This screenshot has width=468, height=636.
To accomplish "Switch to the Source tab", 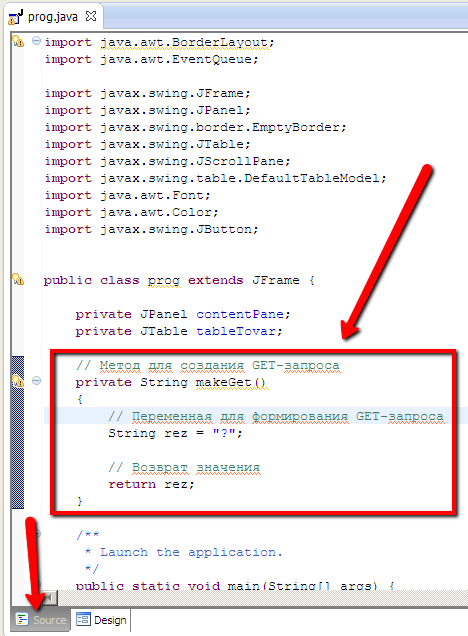I will click(41, 620).
